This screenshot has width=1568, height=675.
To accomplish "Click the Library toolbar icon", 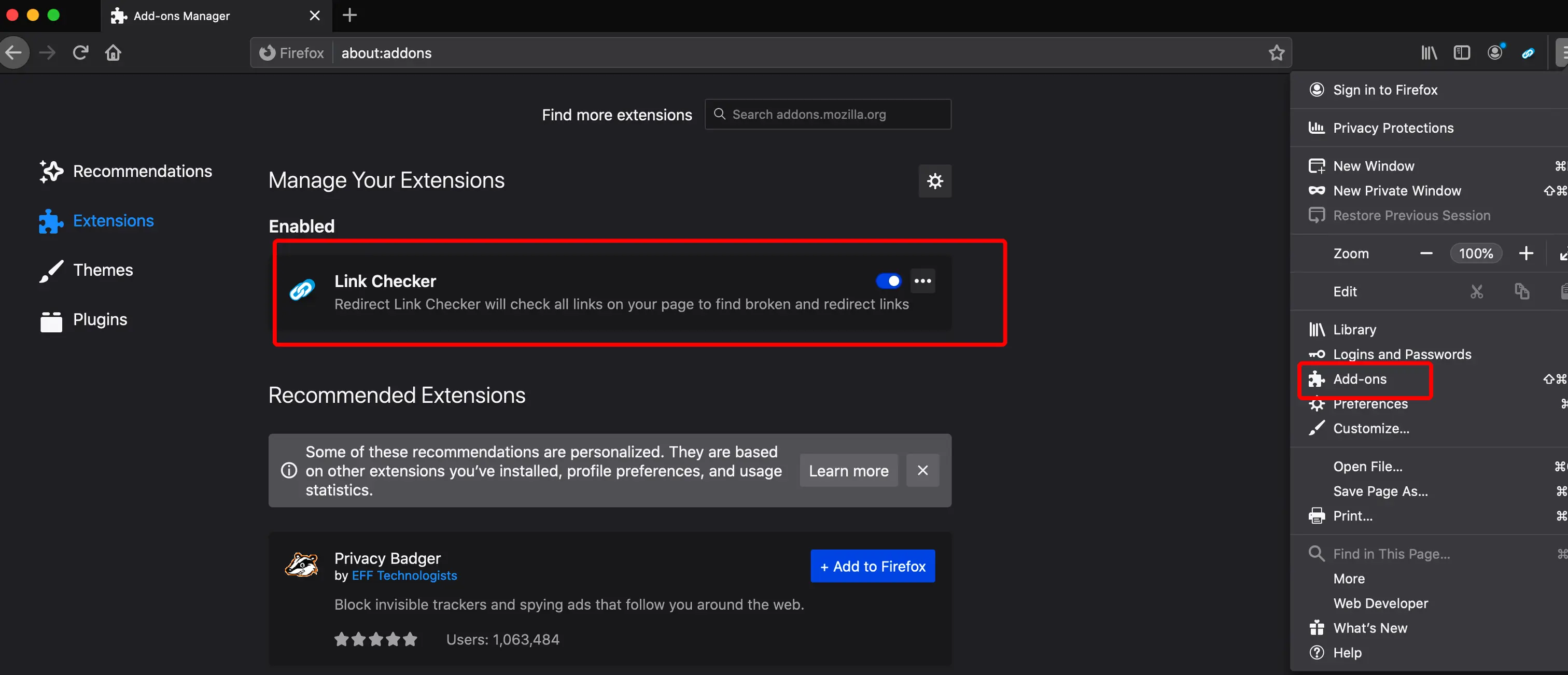I will 1428,53.
